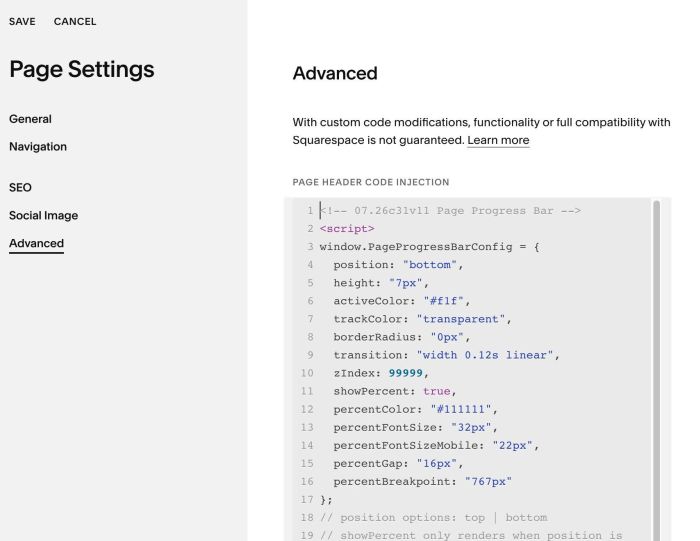
Task: Switch to the SEO tab
Action: pyautogui.click(x=21, y=187)
